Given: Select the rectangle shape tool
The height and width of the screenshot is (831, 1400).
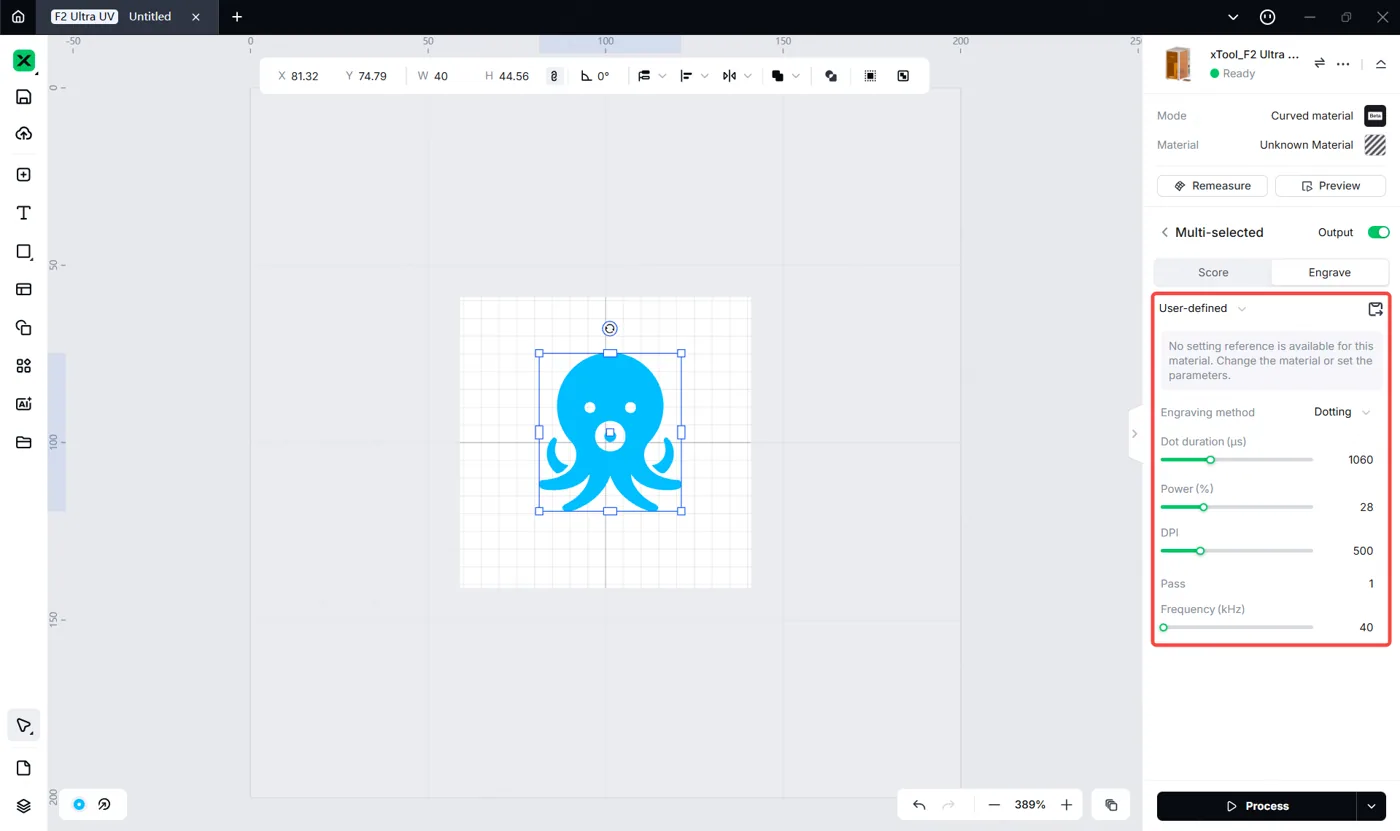Looking at the screenshot, I should click(24, 252).
